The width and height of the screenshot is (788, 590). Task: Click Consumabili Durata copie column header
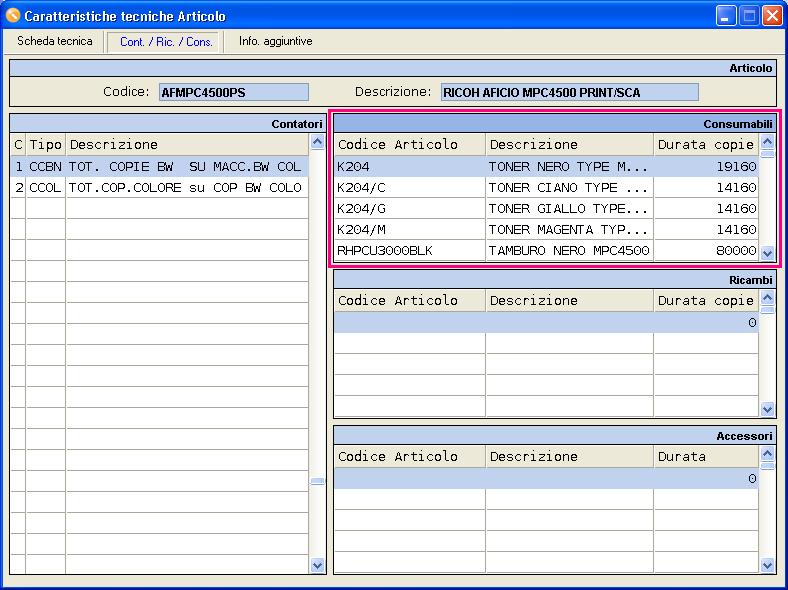[706, 145]
